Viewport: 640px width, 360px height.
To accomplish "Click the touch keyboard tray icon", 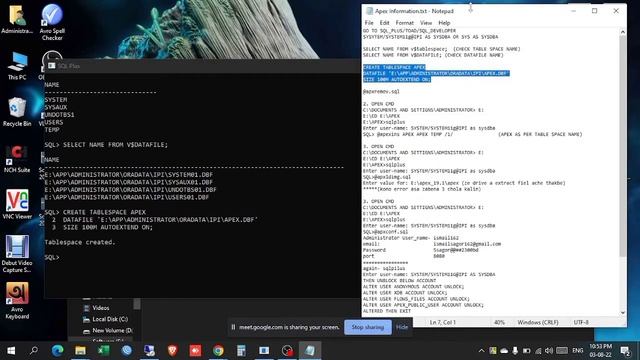I will (562, 351).
